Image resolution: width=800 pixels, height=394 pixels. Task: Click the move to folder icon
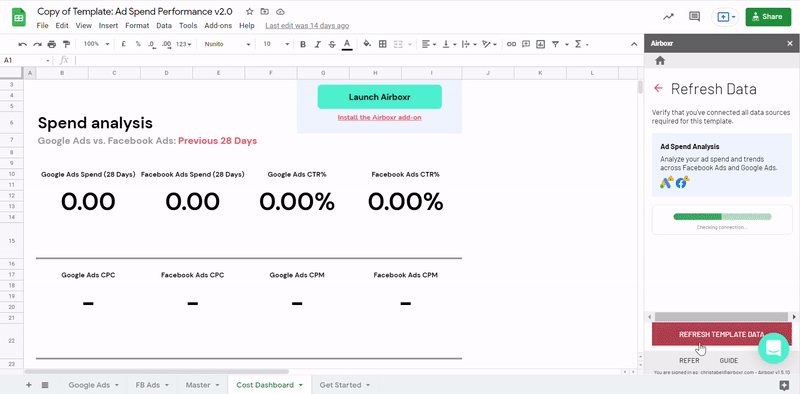pyautogui.click(x=264, y=11)
